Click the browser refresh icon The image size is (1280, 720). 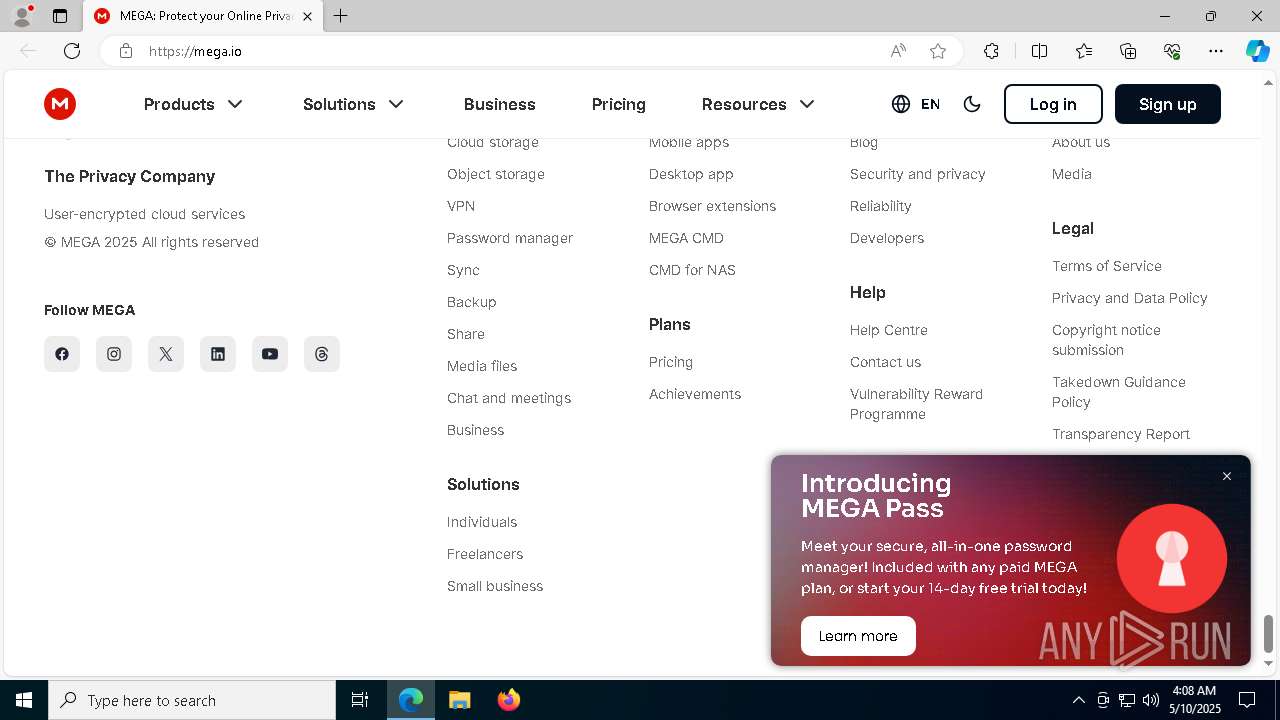[72, 51]
